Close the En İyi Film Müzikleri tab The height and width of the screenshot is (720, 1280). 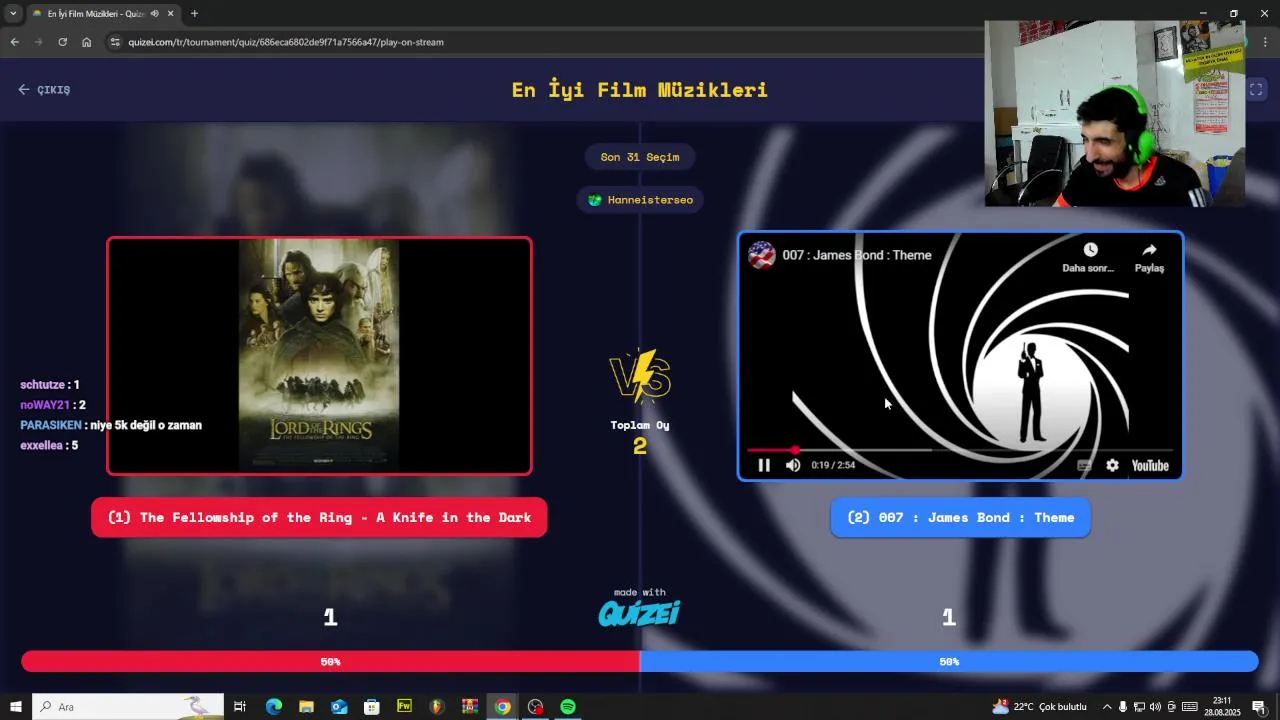pos(170,14)
